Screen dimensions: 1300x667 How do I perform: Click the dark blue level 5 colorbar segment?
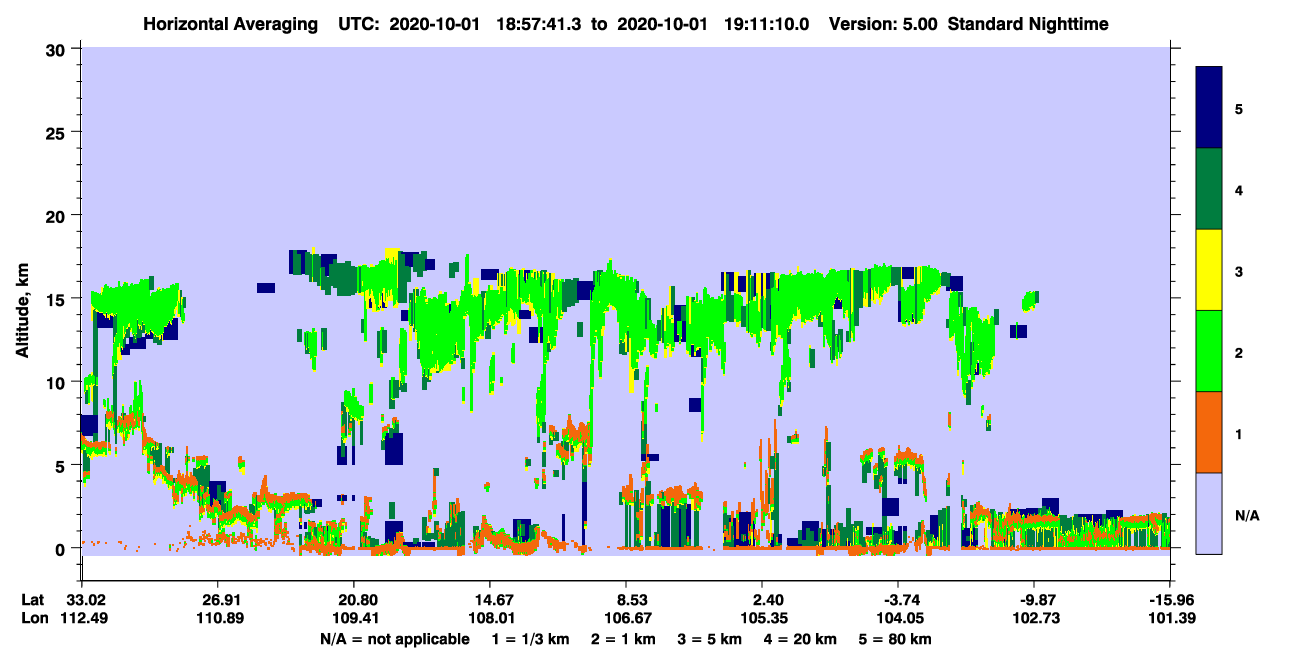click(x=1209, y=108)
